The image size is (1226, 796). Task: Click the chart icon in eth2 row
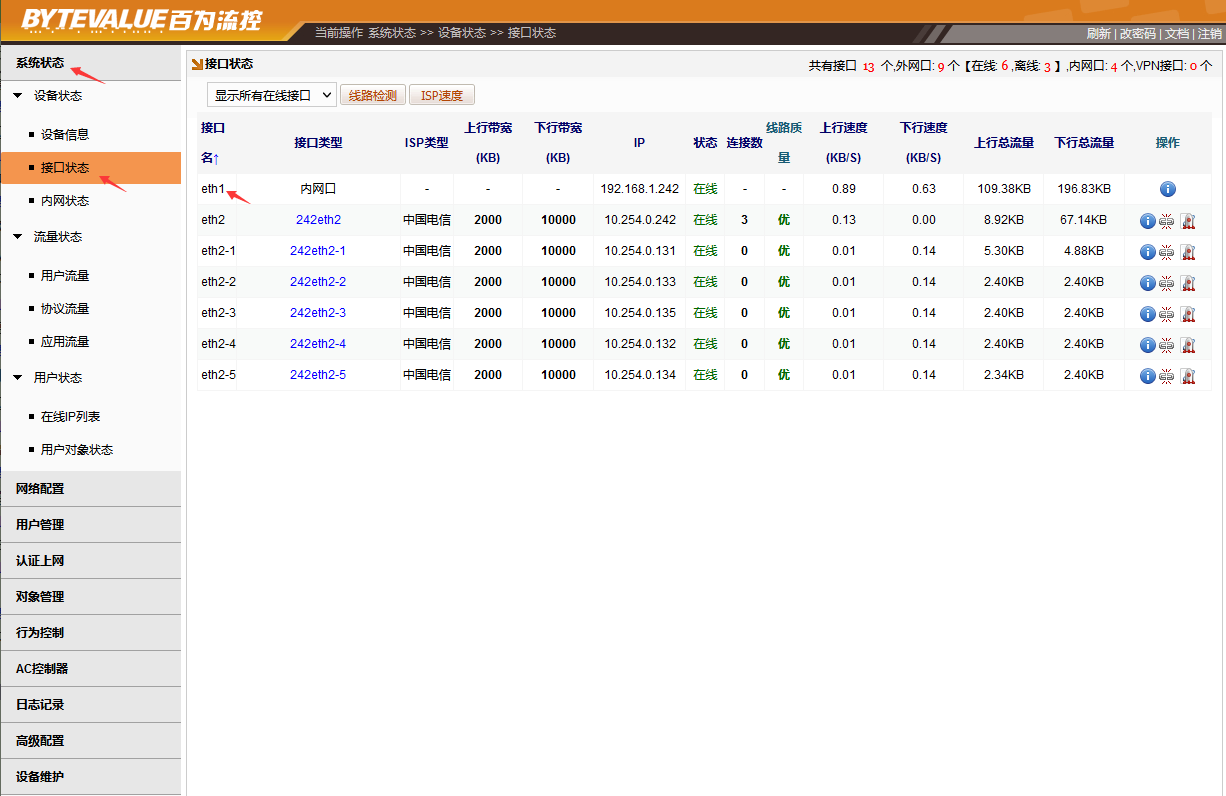click(x=1188, y=221)
